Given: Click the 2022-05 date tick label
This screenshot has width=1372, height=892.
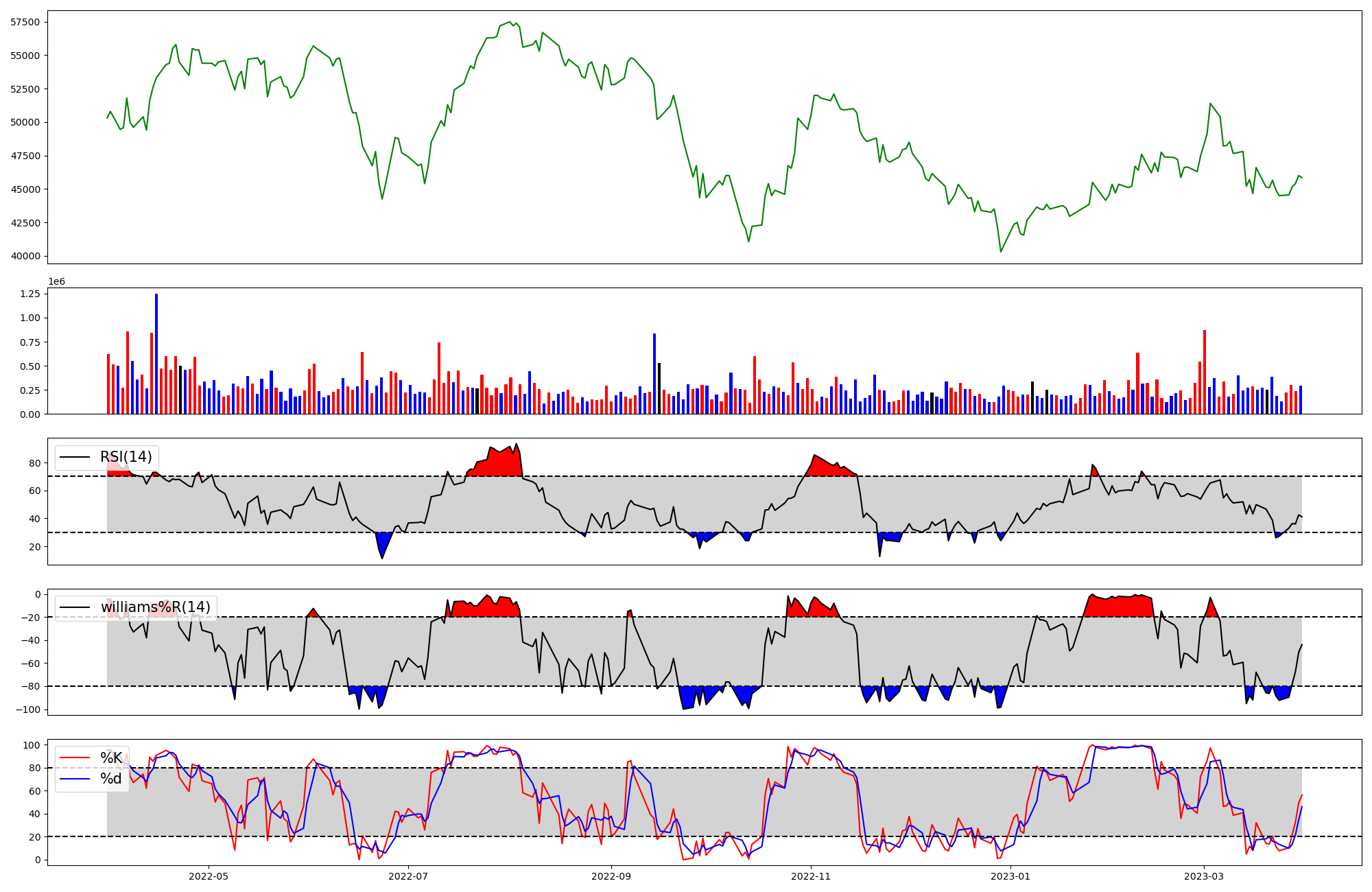Looking at the screenshot, I should (x=209, y=876).
